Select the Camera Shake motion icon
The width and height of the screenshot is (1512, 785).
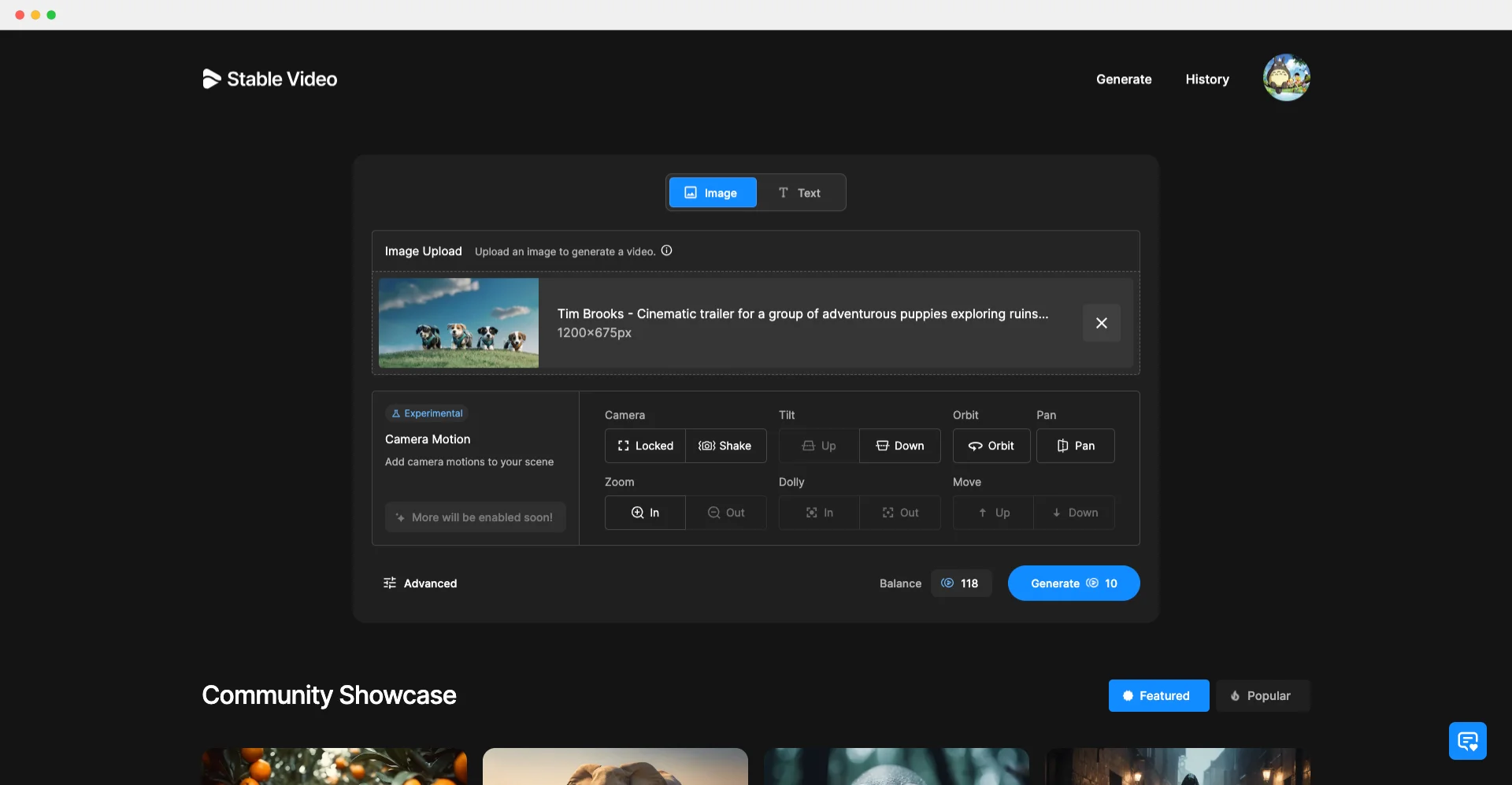point(708,446)
